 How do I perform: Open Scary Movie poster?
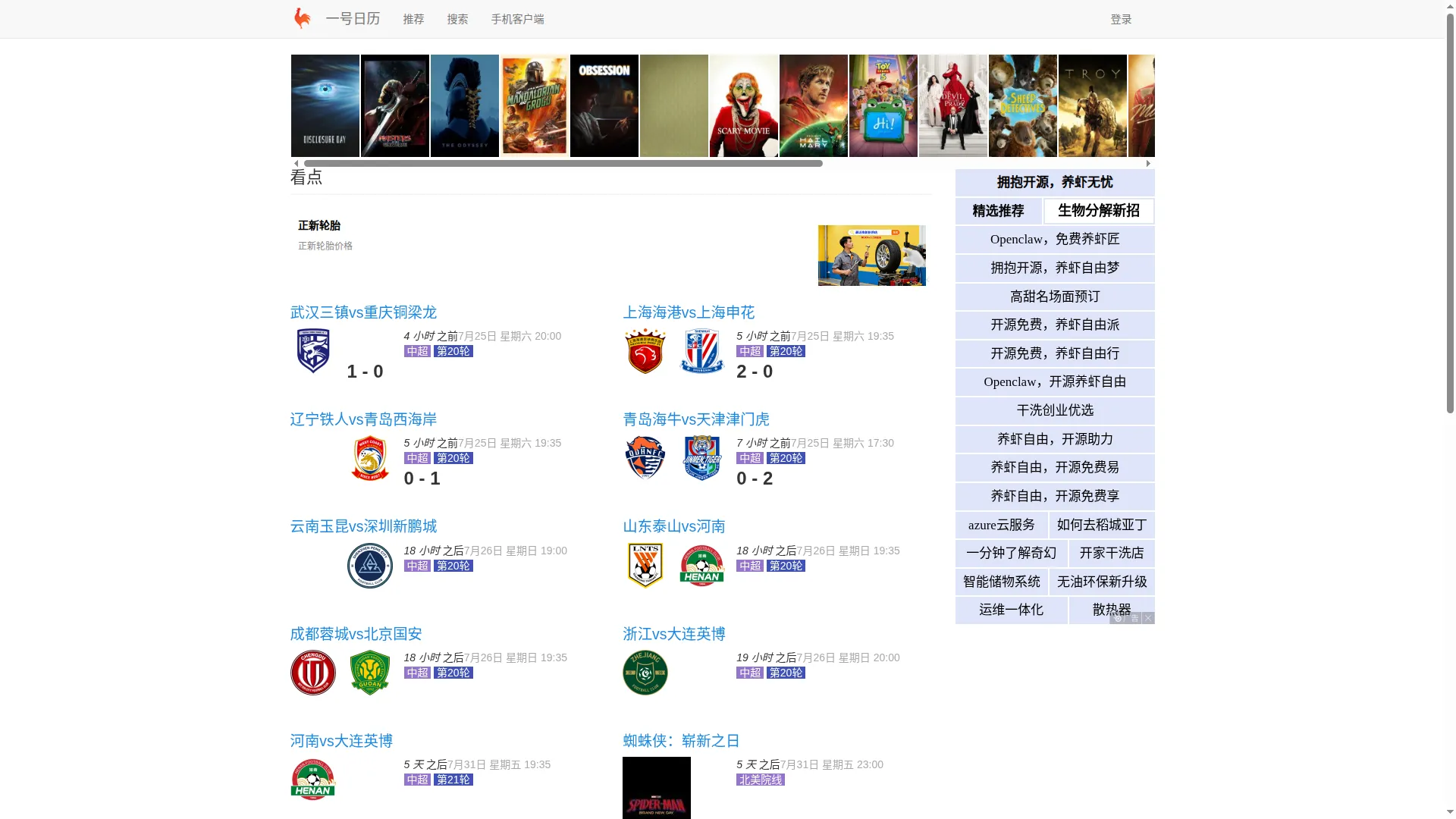[744, 105]
